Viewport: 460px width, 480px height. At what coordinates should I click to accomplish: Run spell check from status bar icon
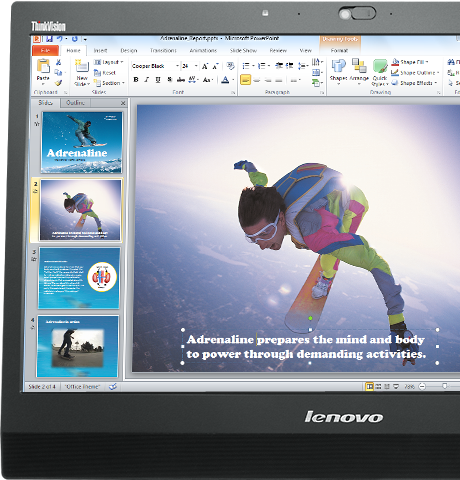pyautogui.click(x=113, y=387)
